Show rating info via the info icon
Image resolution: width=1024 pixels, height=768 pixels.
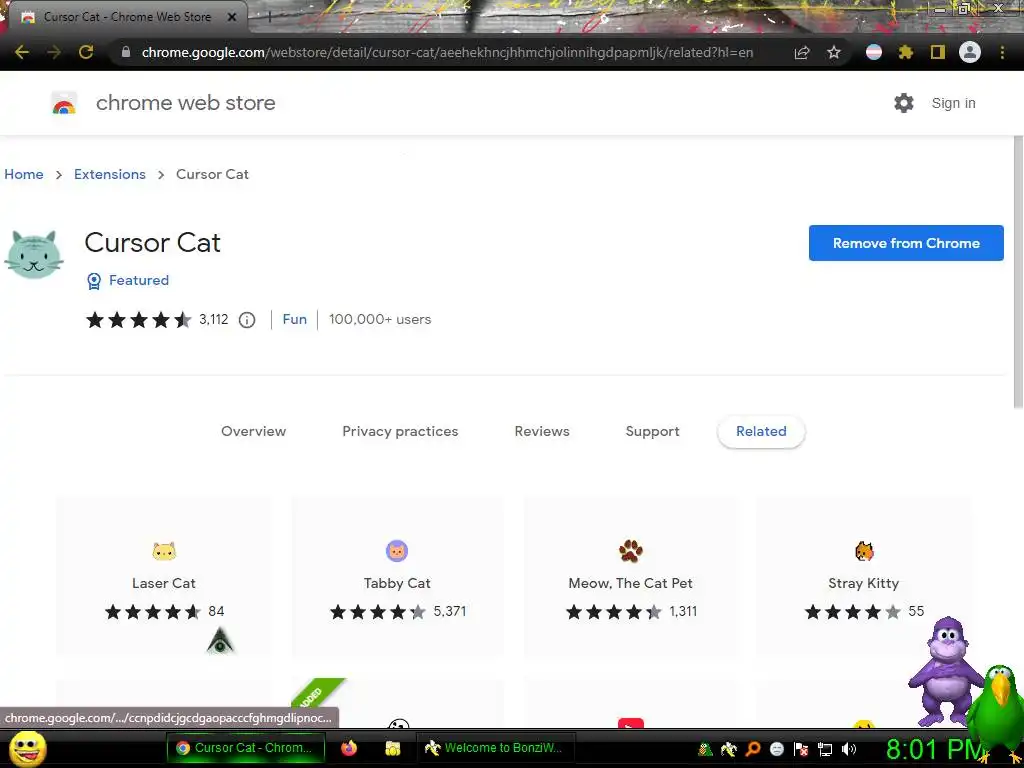[x=247, y=319]
